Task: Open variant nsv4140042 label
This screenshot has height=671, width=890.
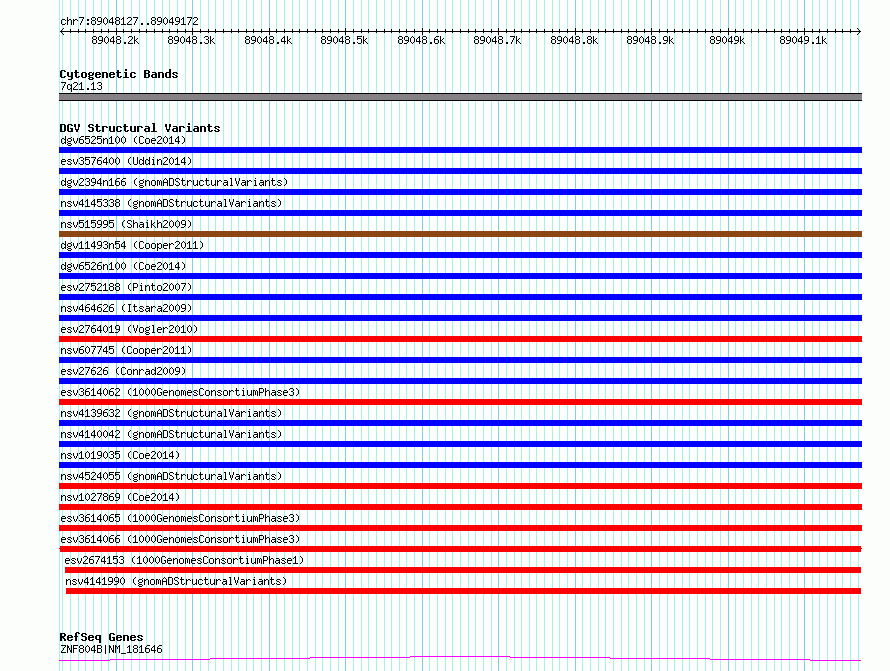Action: (x=171, y=434)
